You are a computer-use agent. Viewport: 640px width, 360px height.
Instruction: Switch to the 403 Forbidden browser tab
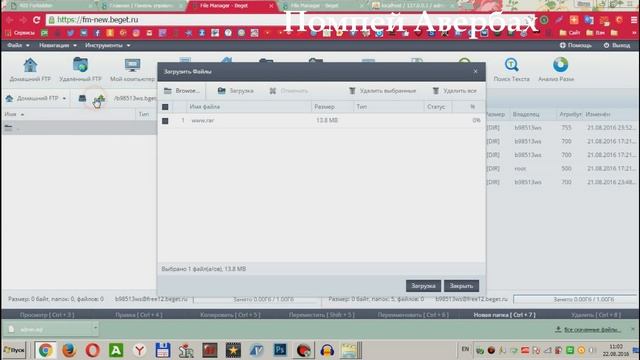coord(50,6)
